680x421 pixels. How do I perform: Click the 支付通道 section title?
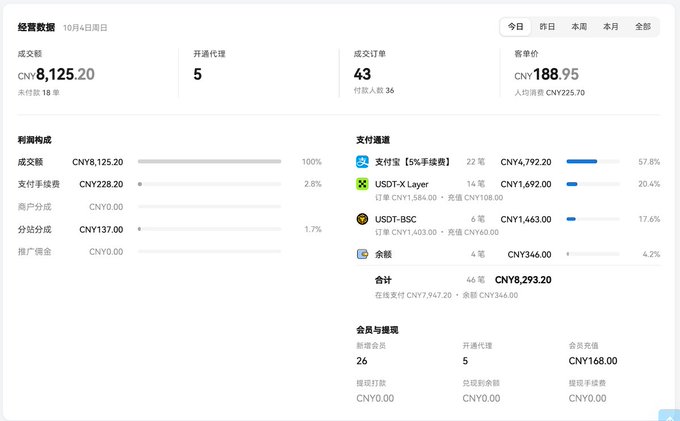click(373, 140)
